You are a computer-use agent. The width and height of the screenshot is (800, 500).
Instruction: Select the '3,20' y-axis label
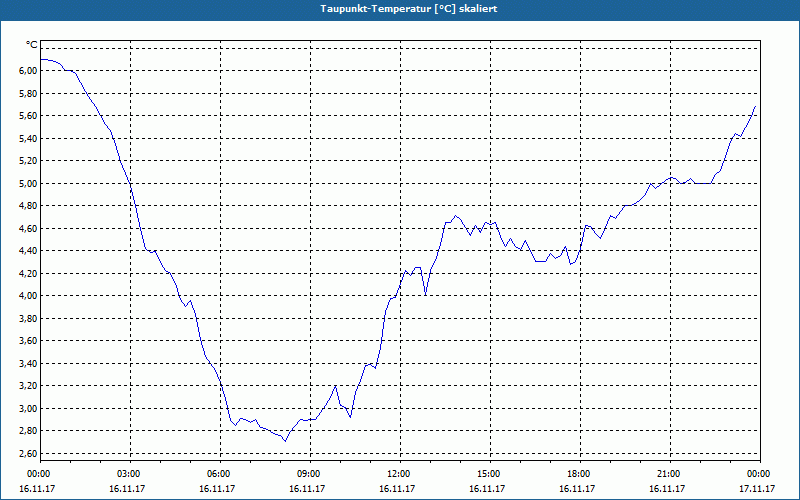pos(28,386)
